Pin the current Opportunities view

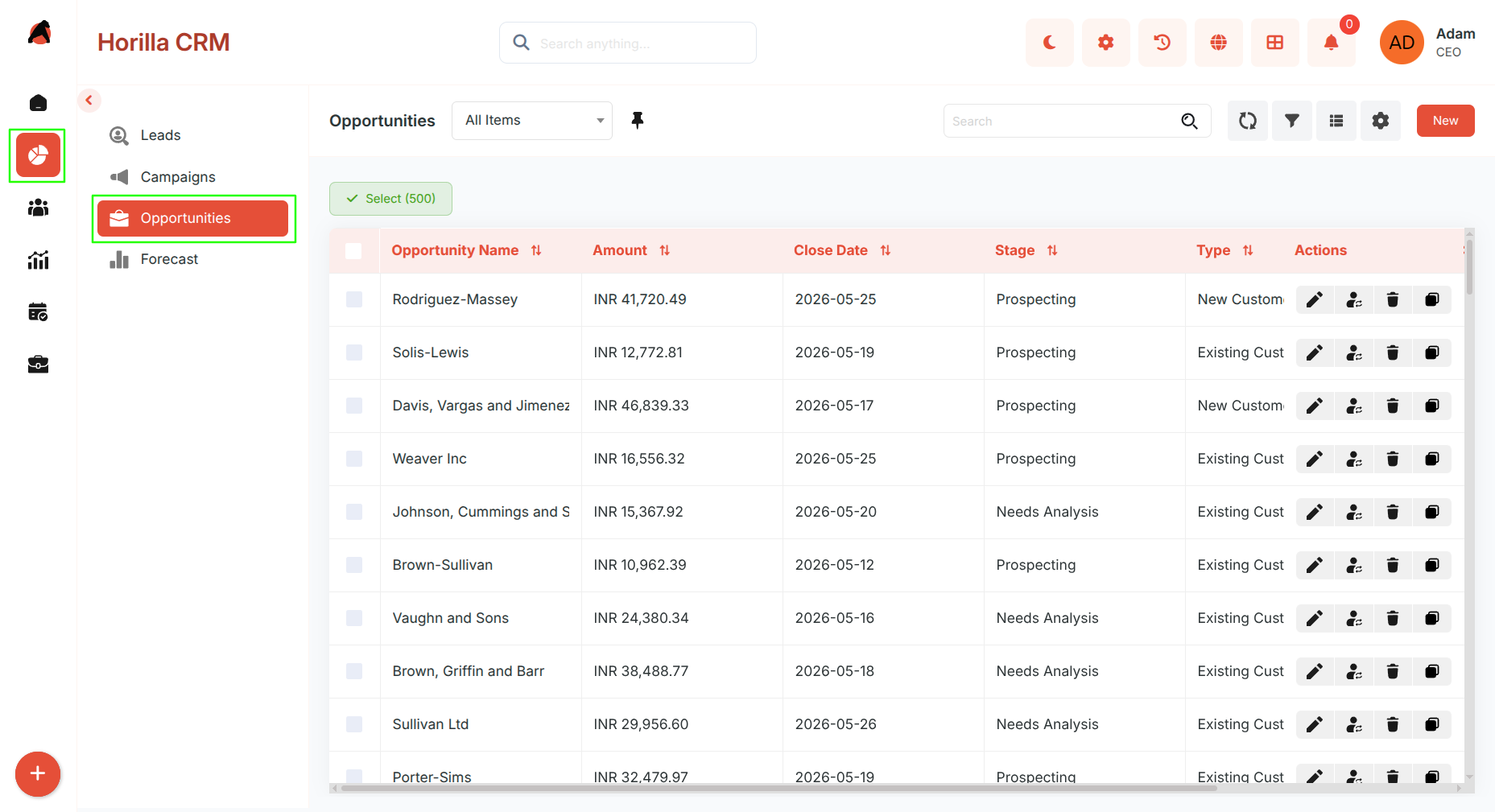pos(638,121)
